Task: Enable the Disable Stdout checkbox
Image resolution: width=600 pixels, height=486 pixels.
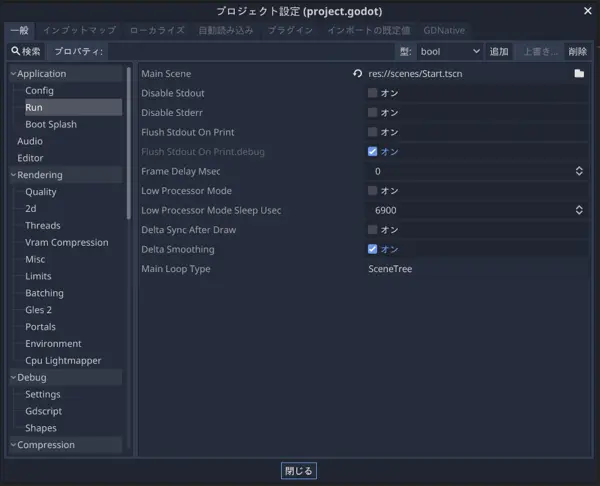Action: pos(372,93)
